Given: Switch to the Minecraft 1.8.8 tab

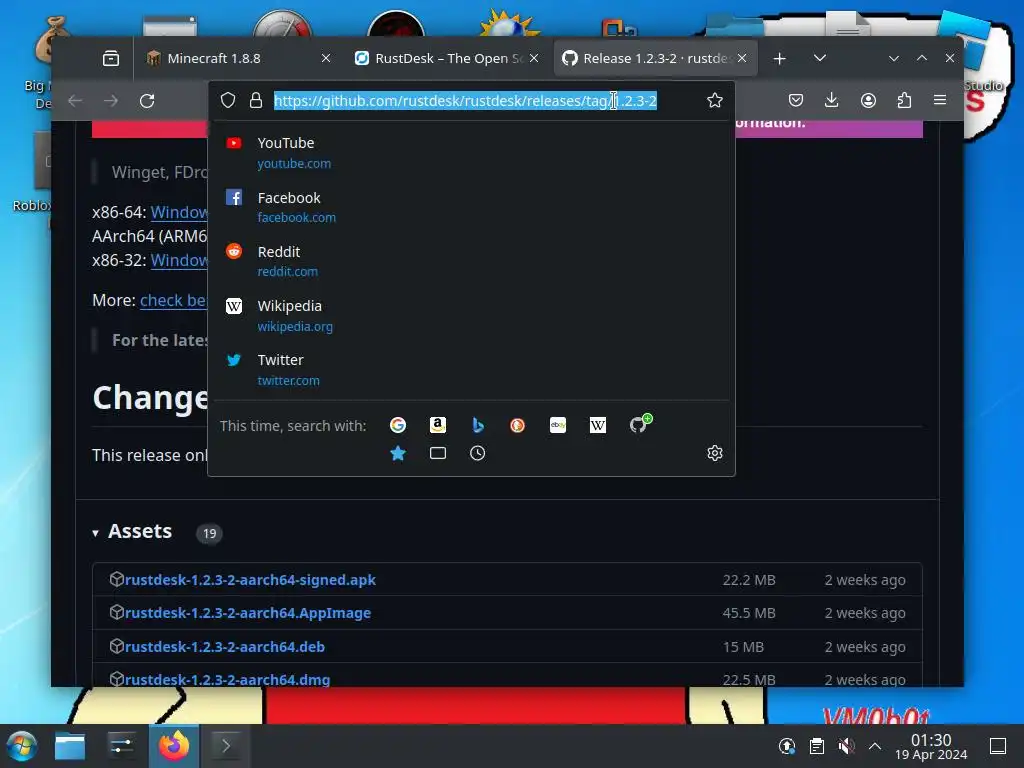Looking at the screenshot, I should (x=238, y=59).
